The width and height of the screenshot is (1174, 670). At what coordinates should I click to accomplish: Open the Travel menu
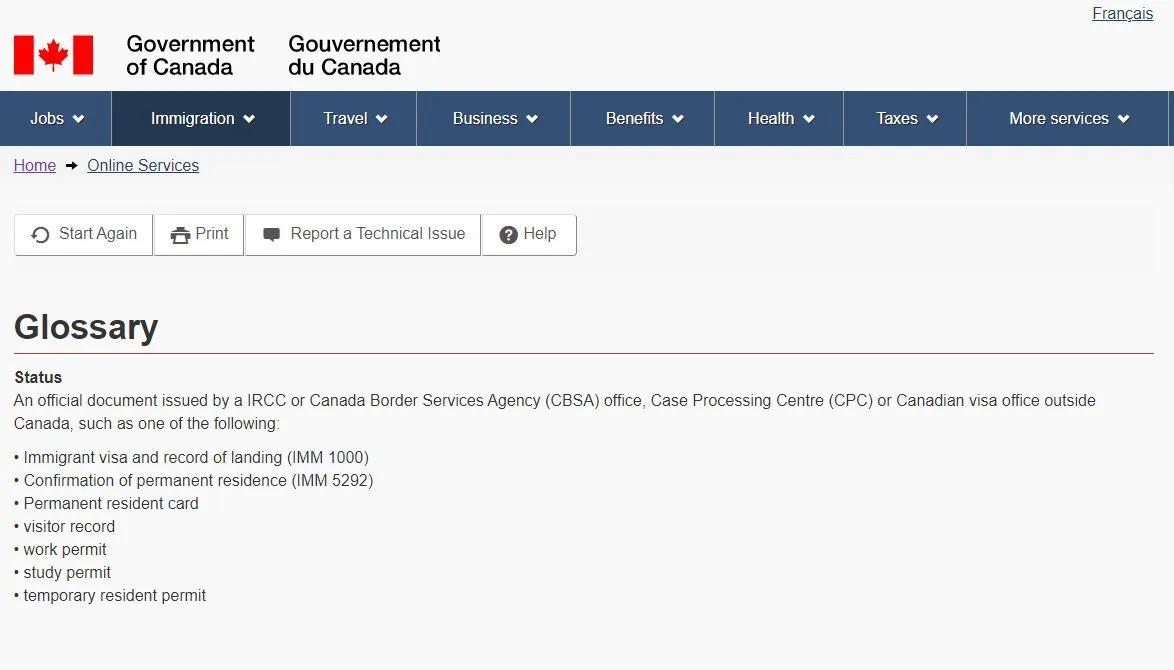[353, 118]
